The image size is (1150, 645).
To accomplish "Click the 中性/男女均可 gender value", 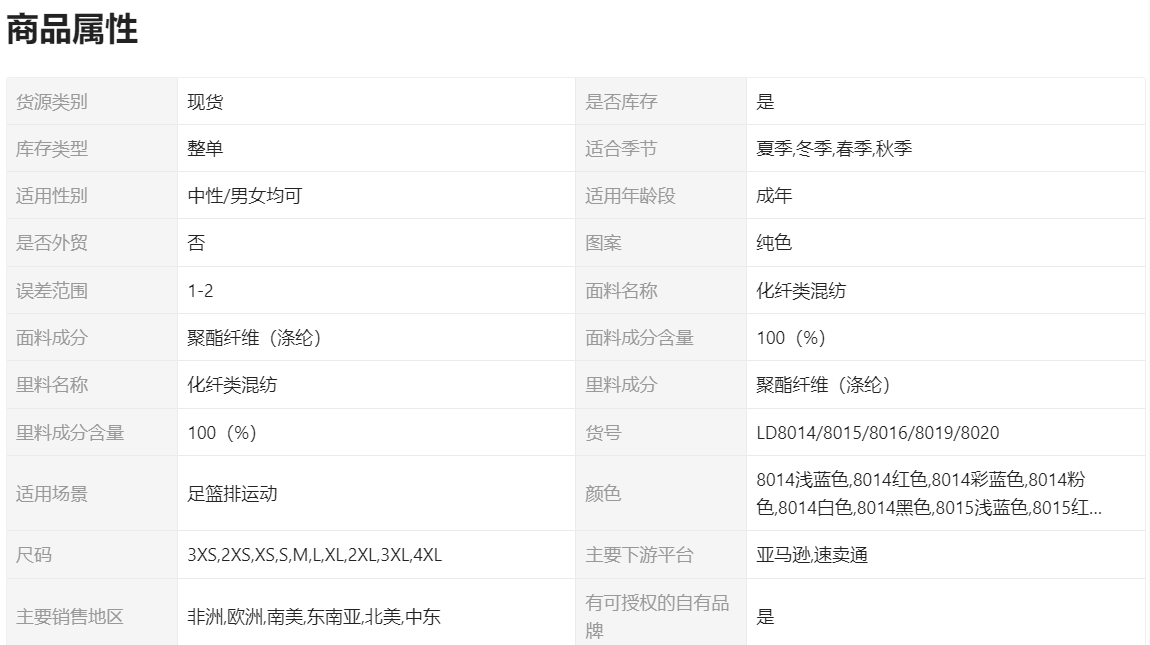I will coord(244,196).
